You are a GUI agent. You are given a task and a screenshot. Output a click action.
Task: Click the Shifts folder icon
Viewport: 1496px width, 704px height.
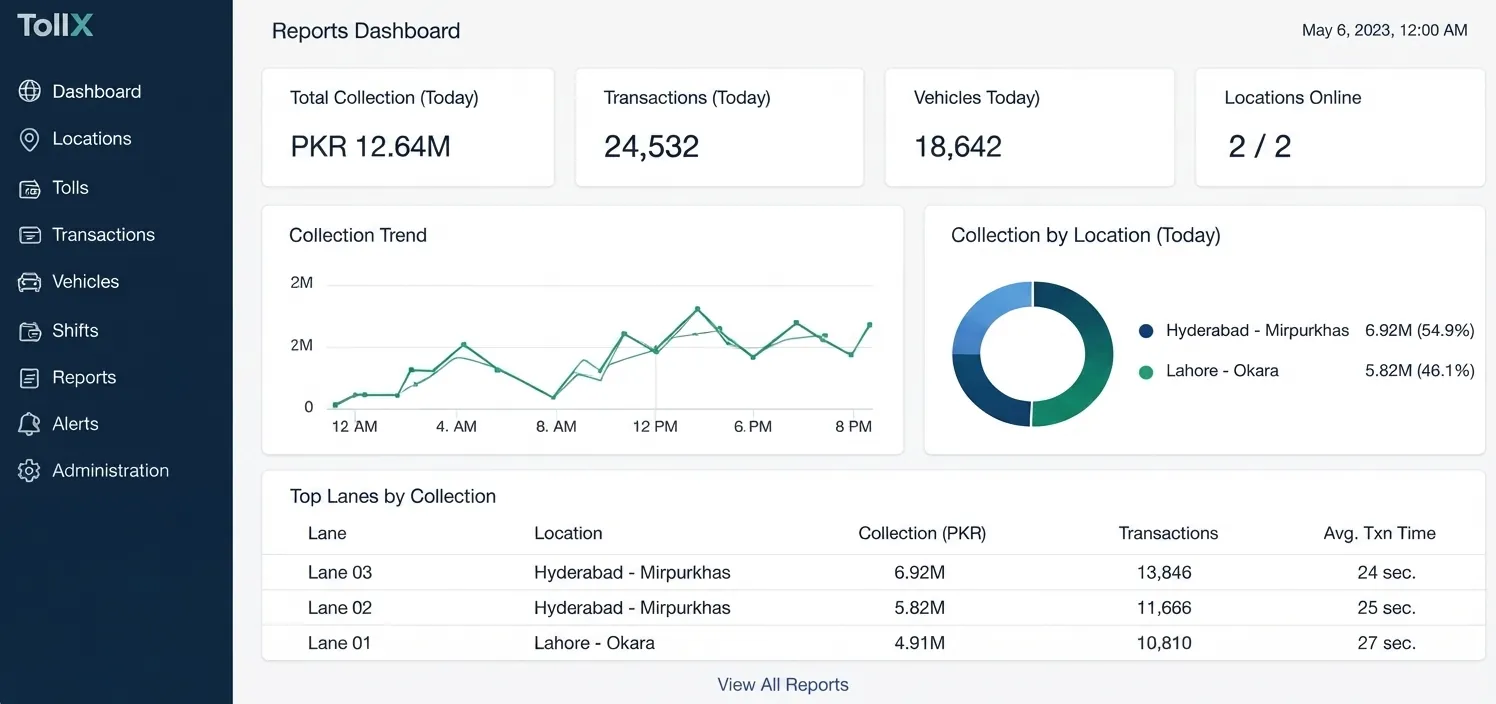pyautogui.click(x=30, y=331)
